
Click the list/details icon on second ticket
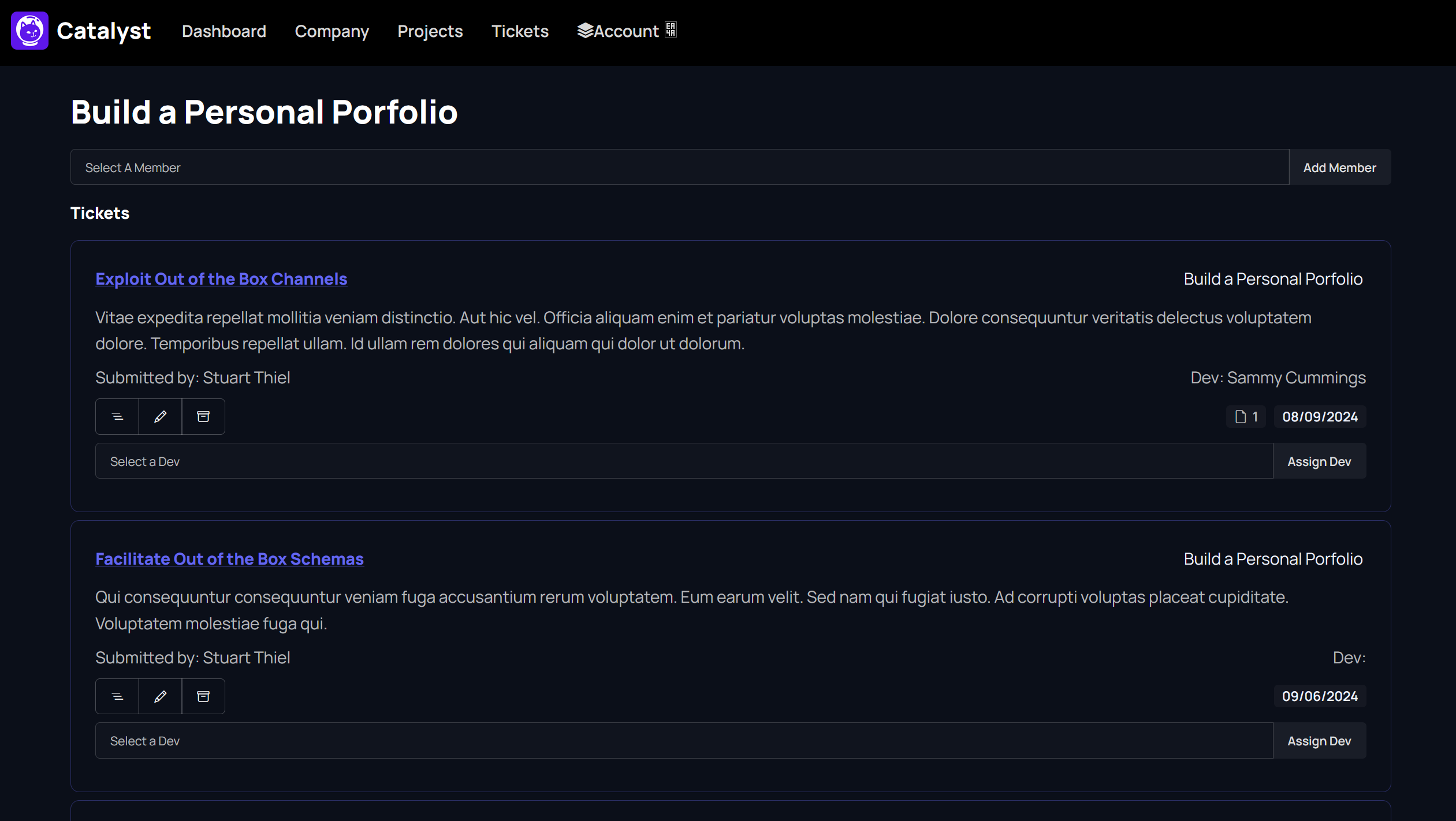(117, 696)
